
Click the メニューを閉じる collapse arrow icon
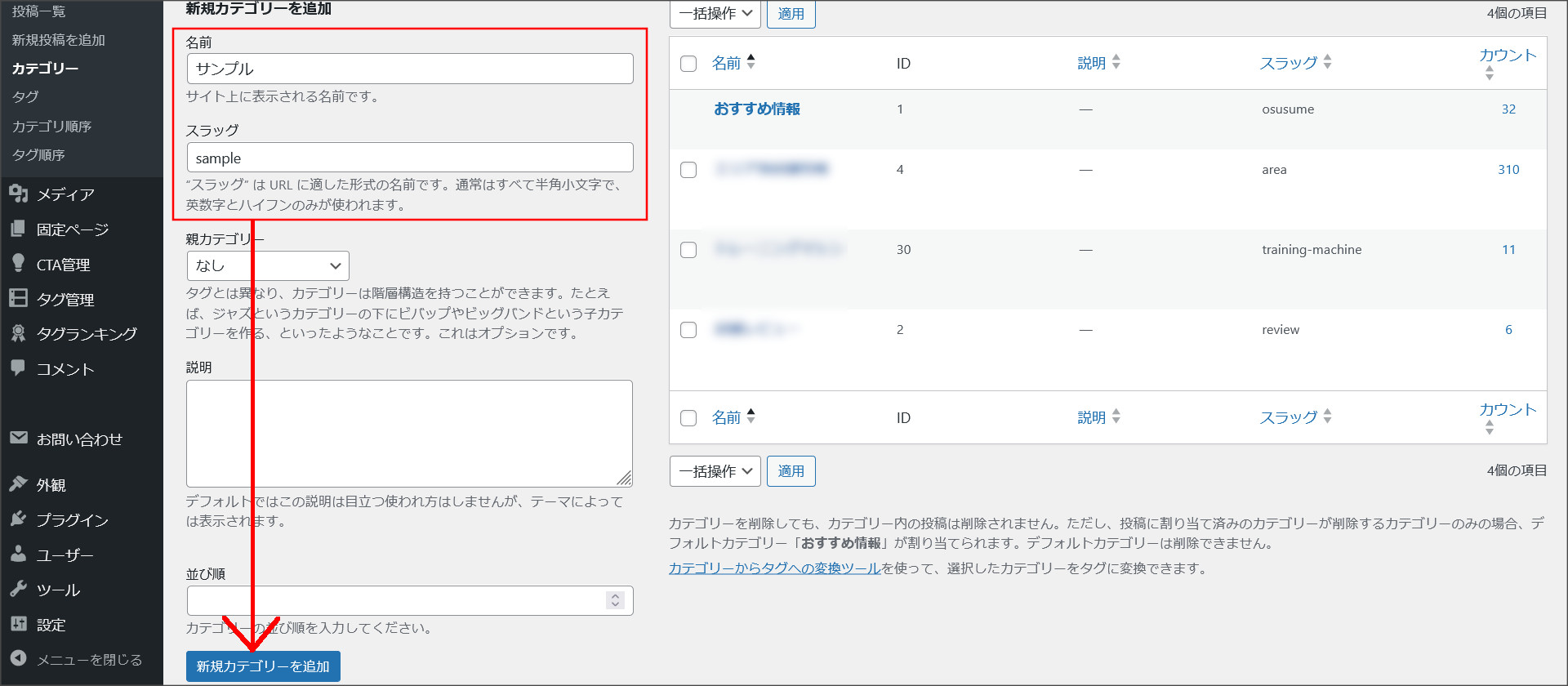[18, 658]
